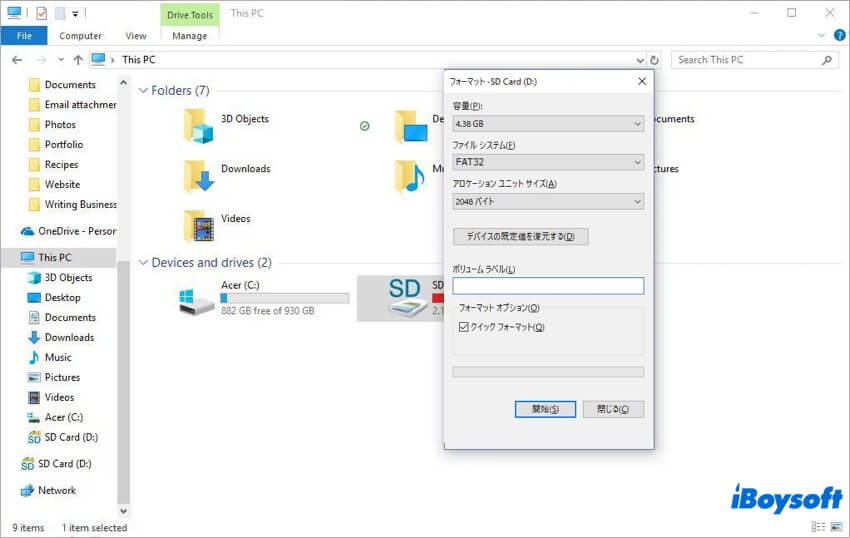The image size is (850, 538).
Task: Open the Explorer help icon
Action: click(840, 35)
